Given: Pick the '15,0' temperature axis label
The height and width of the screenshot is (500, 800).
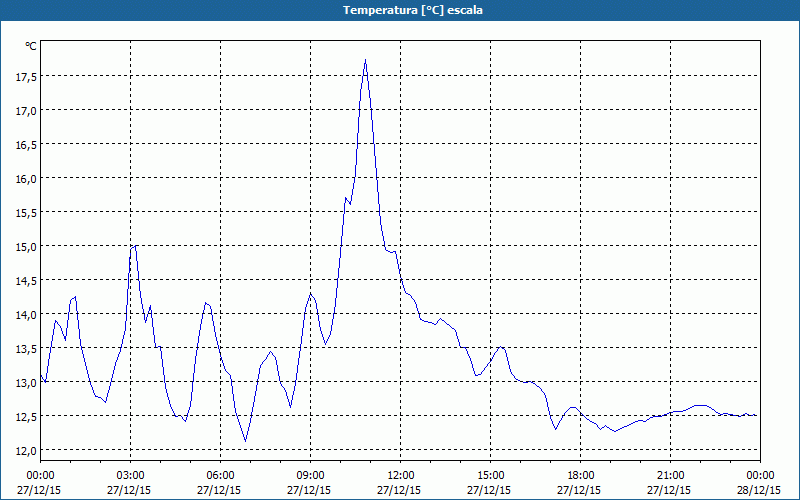Looking at the screenshot, I should click(27, 246).
